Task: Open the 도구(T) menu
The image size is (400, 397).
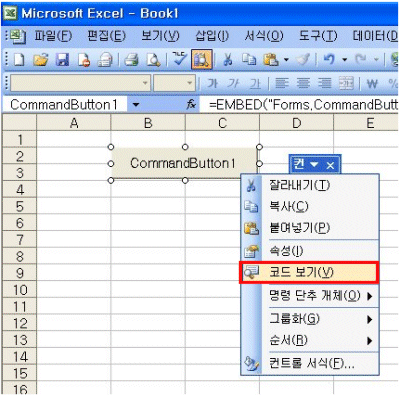Action: click(318, 36)
